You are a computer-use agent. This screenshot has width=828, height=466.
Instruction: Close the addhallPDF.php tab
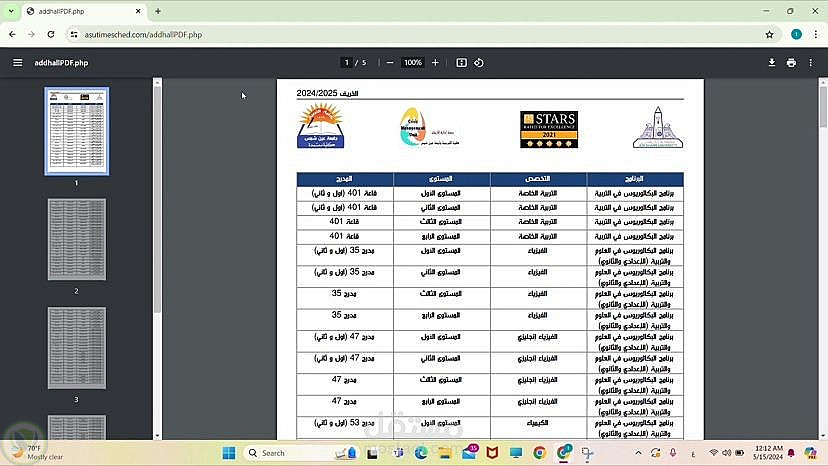(x=138, y=11)
